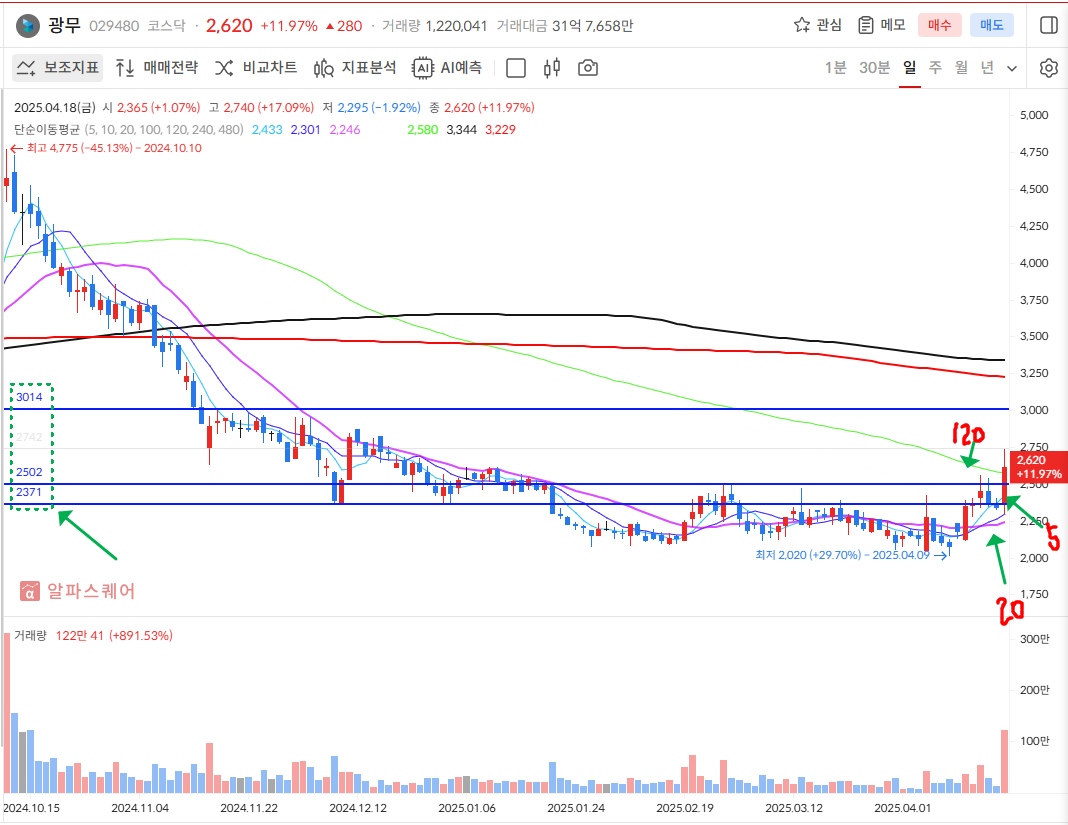Select the 1분 timeframe
This screenshot has height=825, width=1068.
[x=835, y=68]
